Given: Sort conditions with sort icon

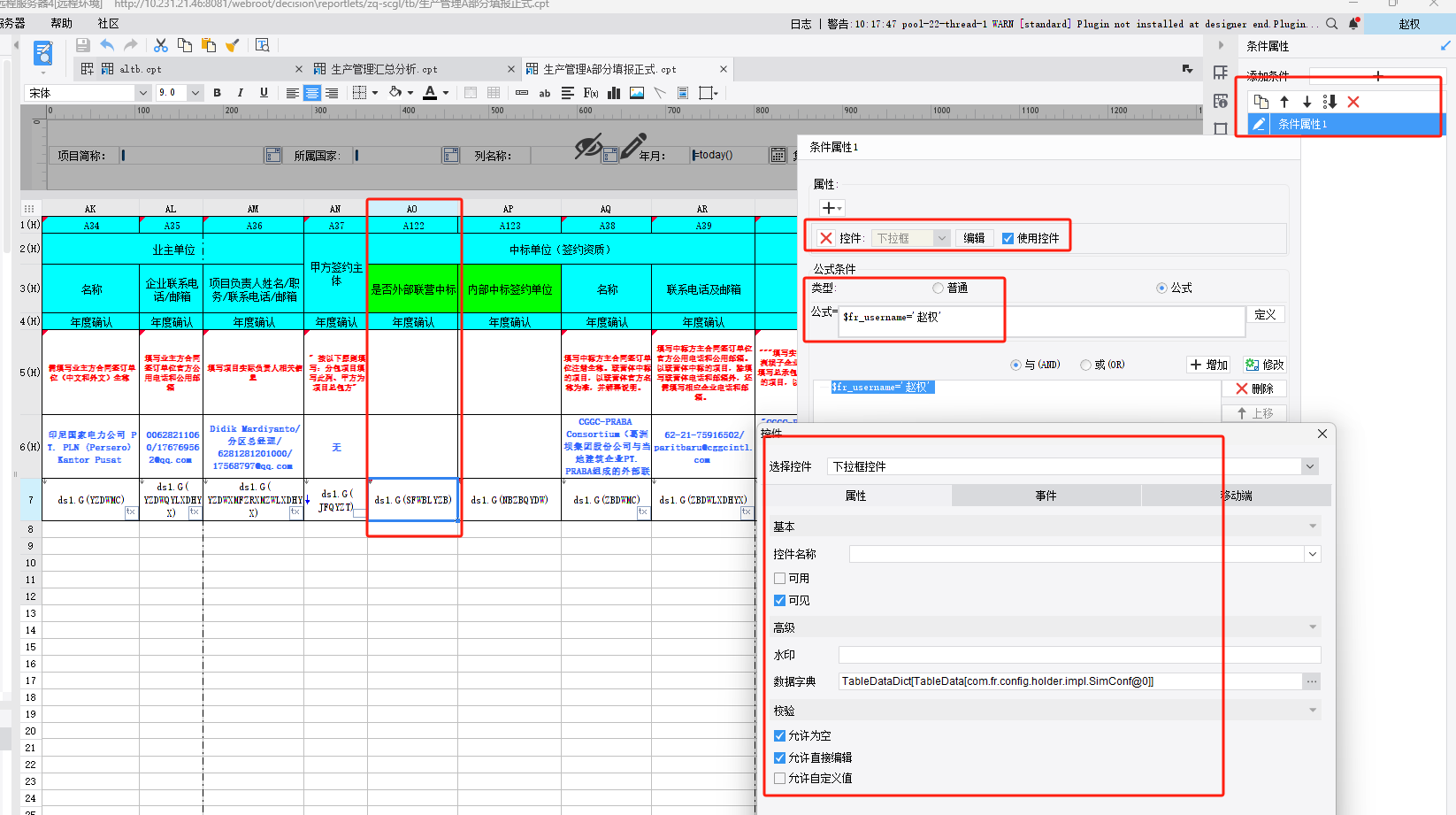Looking at the screenshot, I should [x=1330, y=102].
